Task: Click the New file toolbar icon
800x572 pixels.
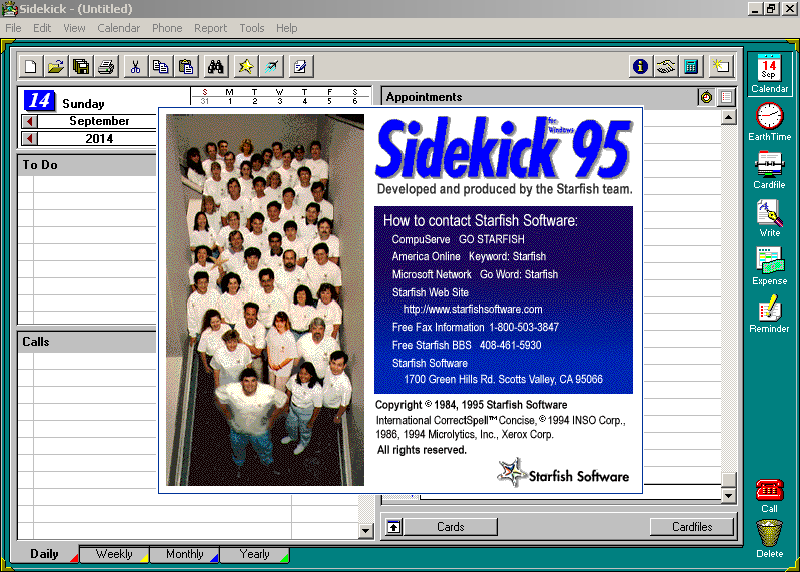Action: point(31,66)
